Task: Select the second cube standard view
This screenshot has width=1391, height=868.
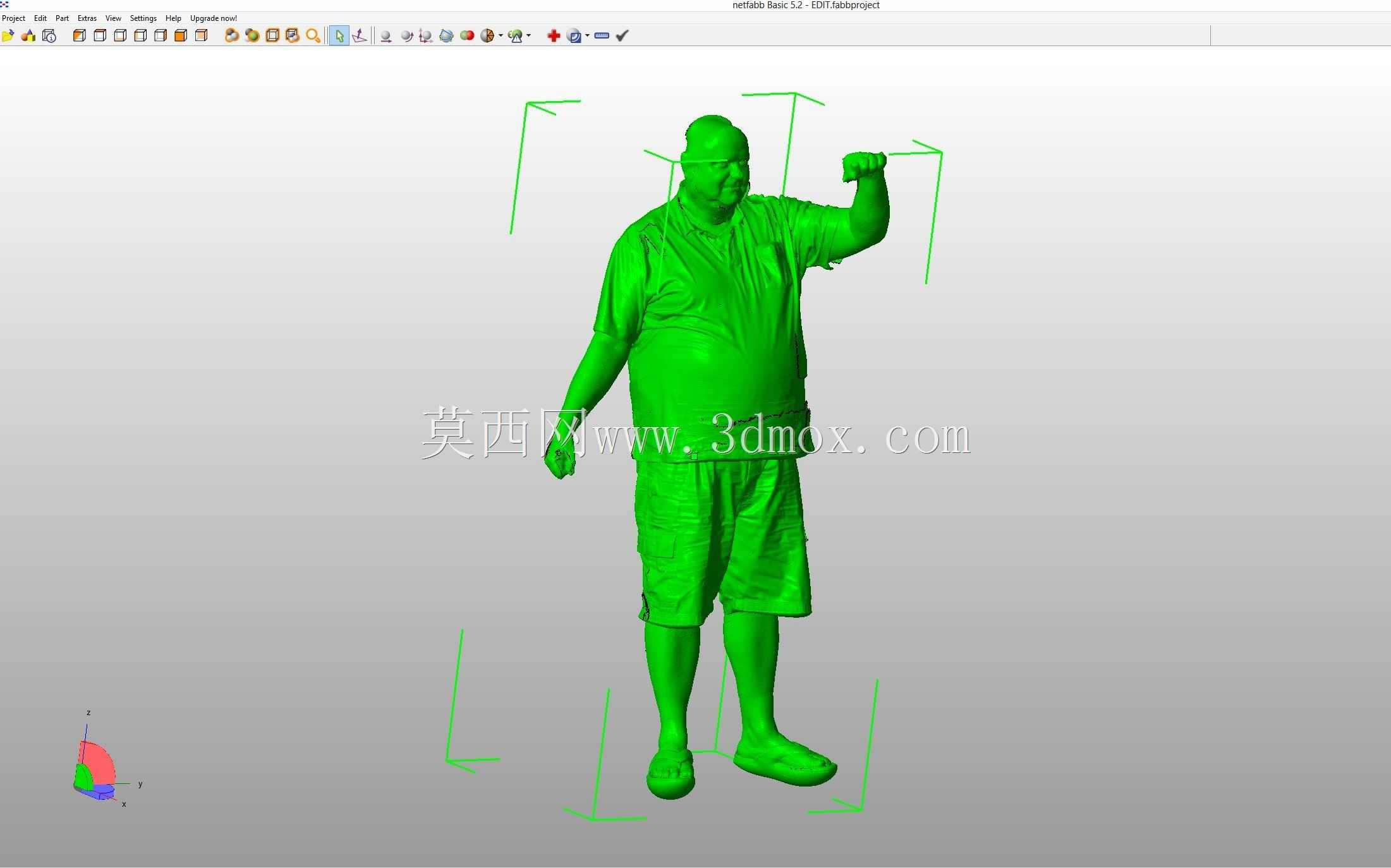Action: pyautogui.click(x=99, y=36)
